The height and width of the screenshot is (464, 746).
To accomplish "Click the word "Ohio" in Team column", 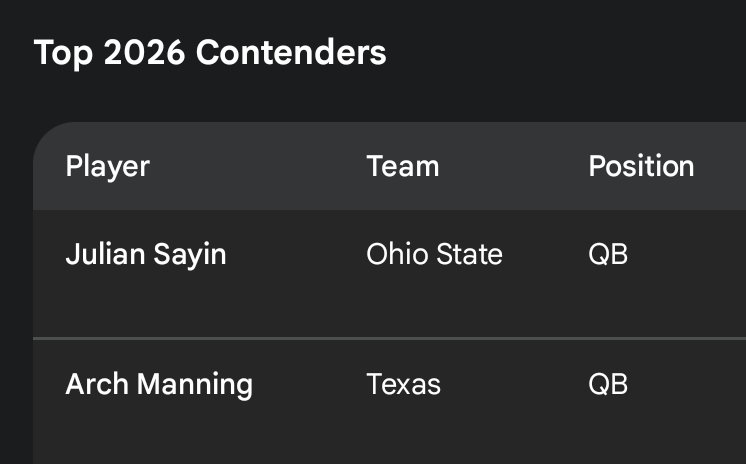I will tap(394, 255).
